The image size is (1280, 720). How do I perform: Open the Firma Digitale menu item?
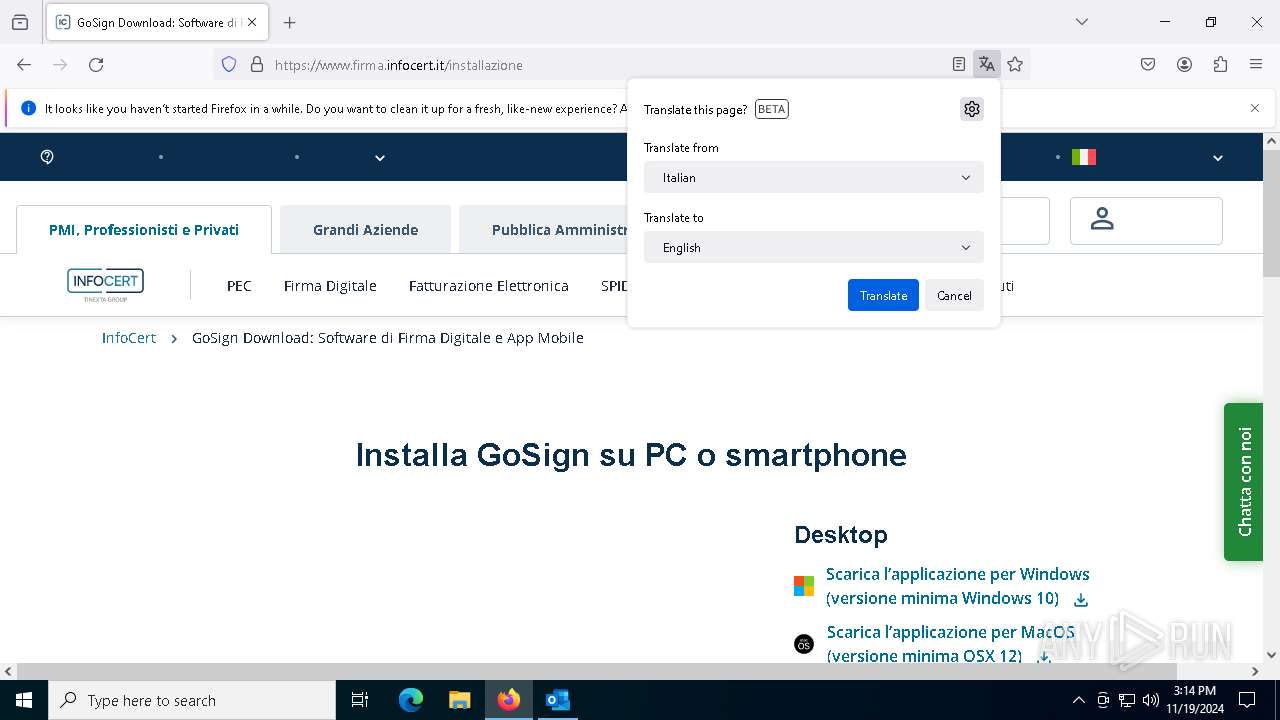[x=330, y=285]
